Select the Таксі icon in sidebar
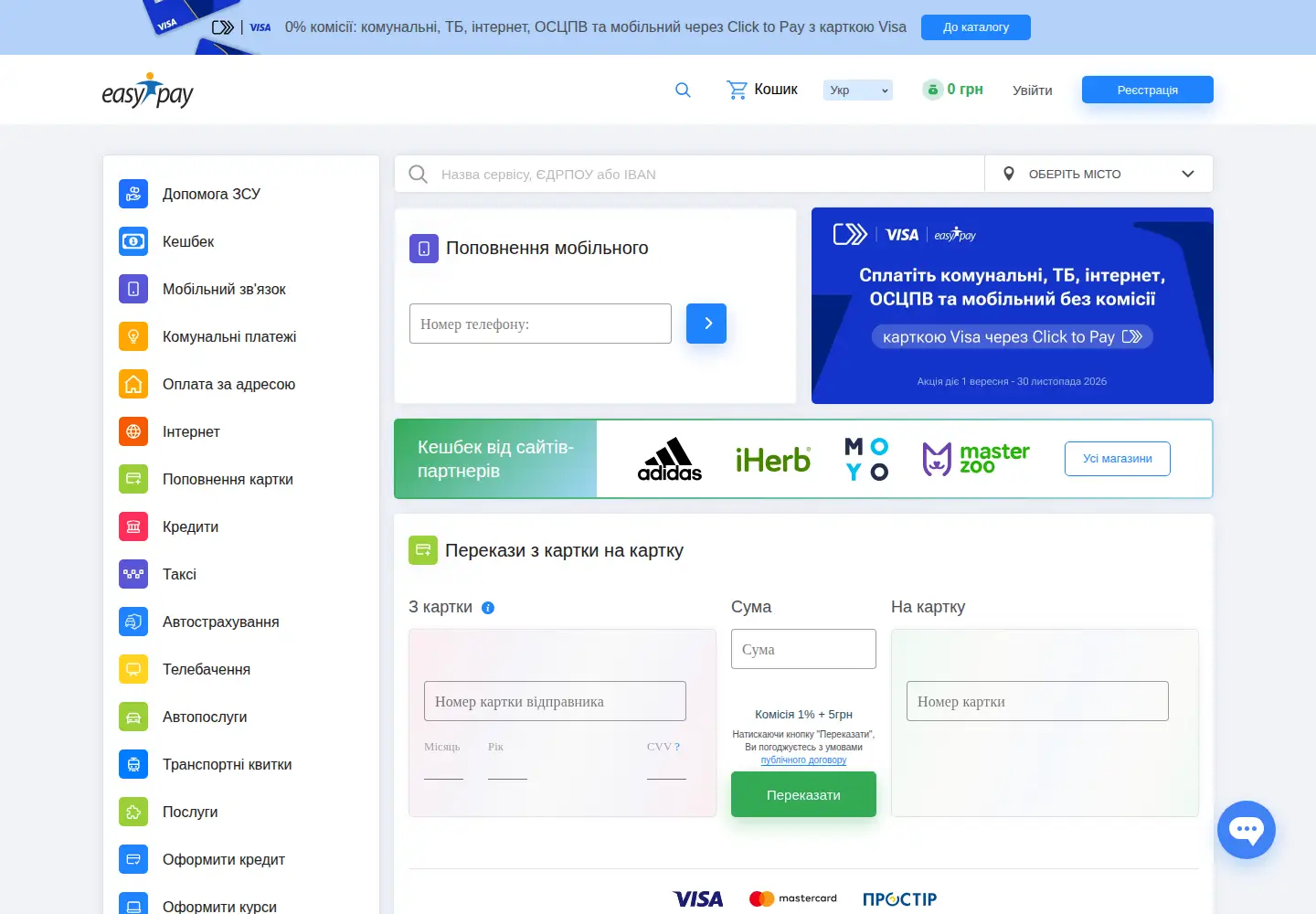 pyautogui.click(x=133, y=574)
